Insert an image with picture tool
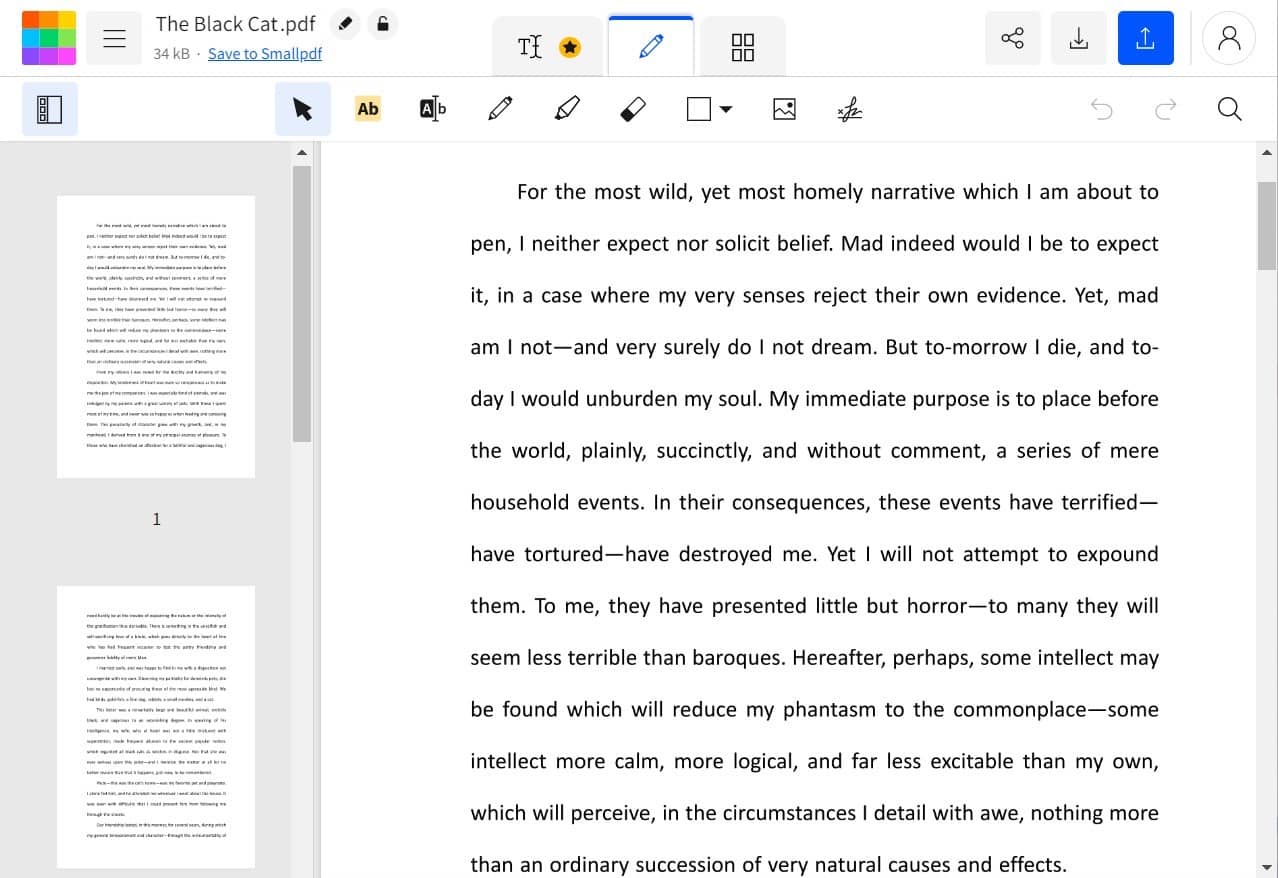This screenshot has width=1278, height=878. point(785,109)
